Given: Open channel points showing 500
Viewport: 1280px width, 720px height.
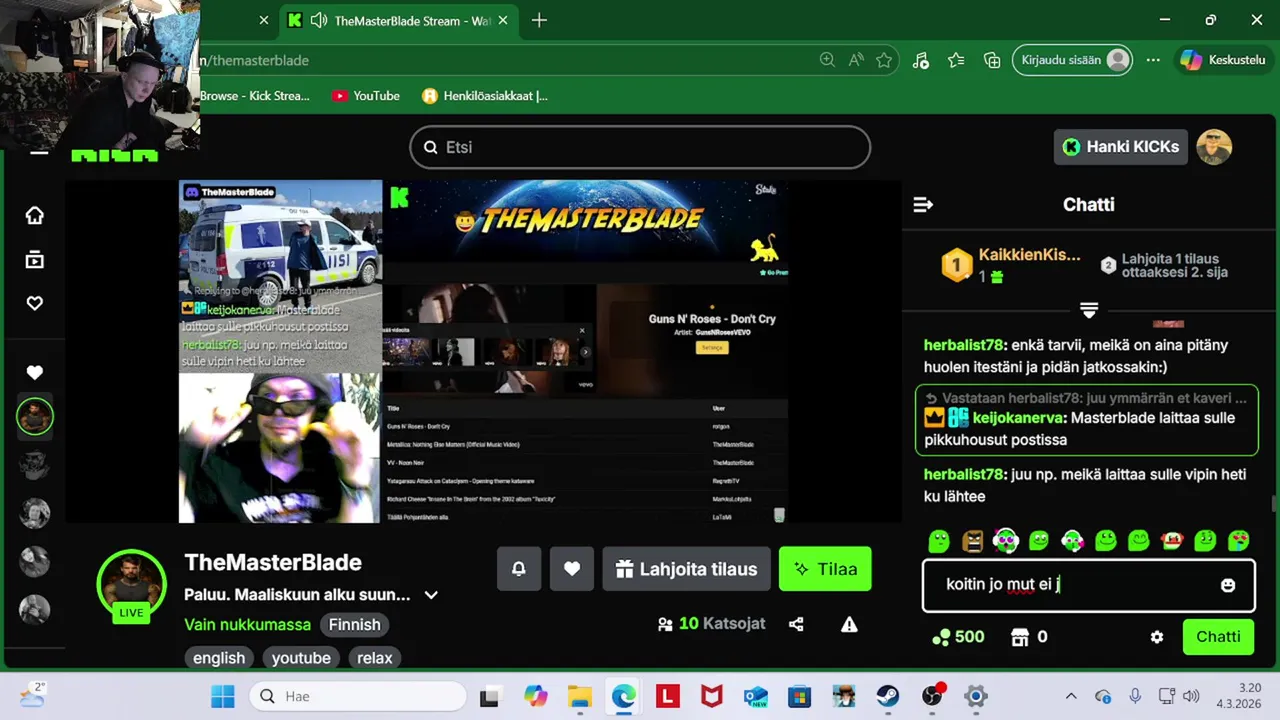Looking at the screenshot, I should (x=958, y=637).
